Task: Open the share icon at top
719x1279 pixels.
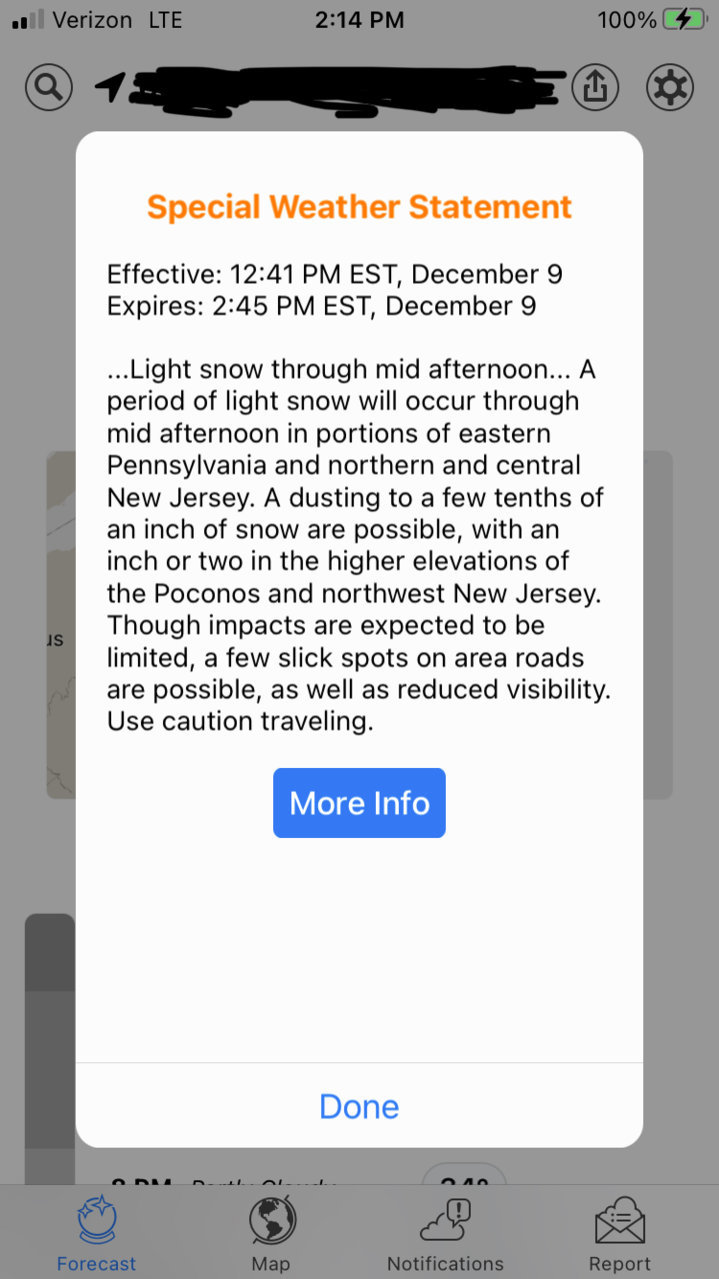Action: coord(595,88)
